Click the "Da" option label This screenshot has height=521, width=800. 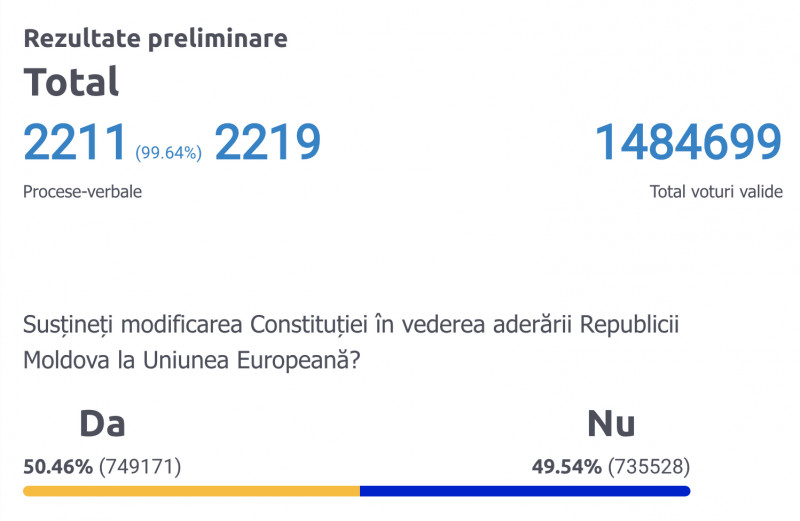102,424
